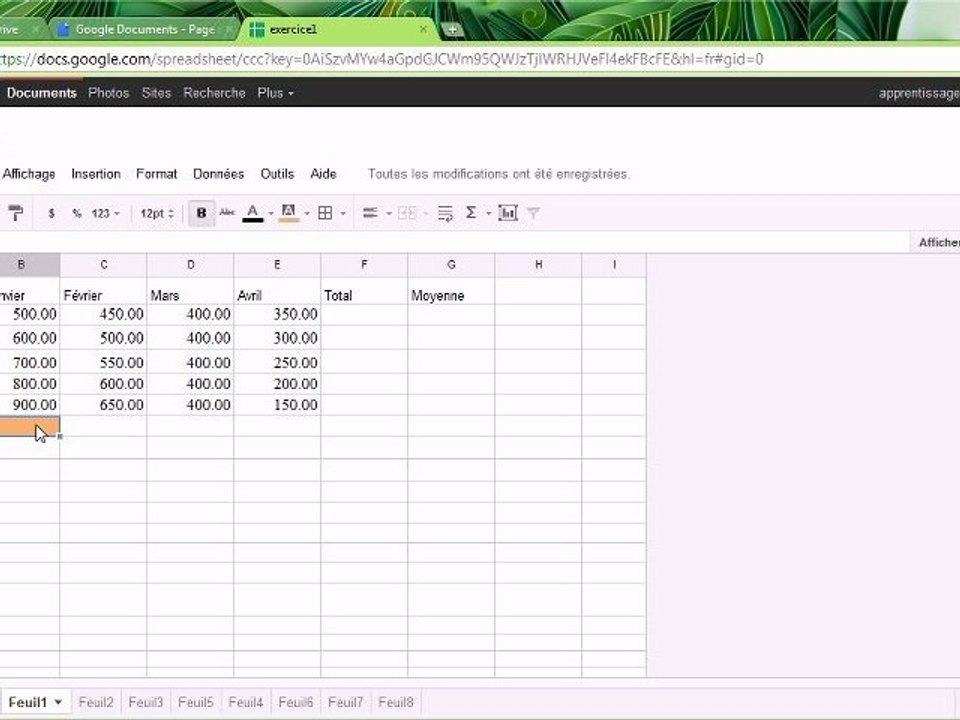Go to Documents in the top bar
The width and height of the screenshot is (960, 720).
(42, 93)
